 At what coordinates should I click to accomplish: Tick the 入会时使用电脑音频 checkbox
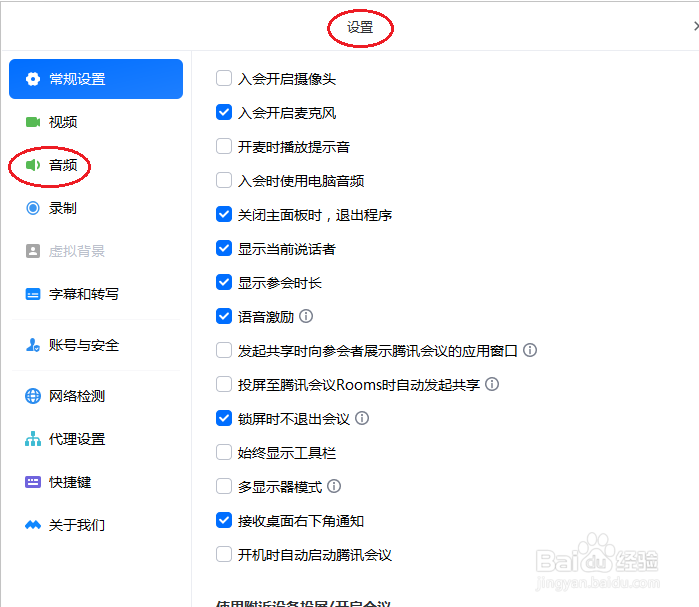pyautogui.click(x=224, y=180)
